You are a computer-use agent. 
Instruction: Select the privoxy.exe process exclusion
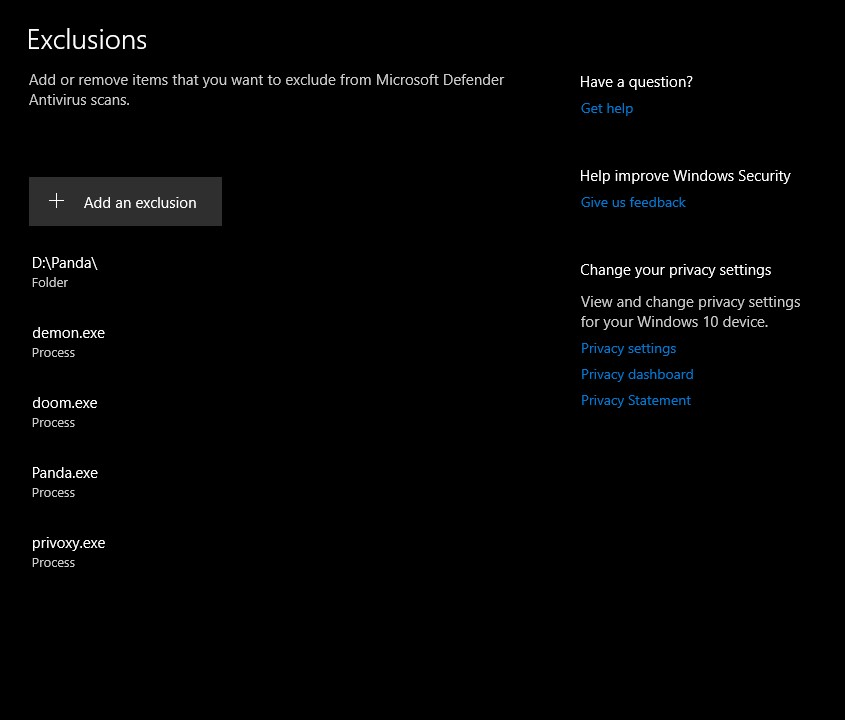tap(68, 552)
